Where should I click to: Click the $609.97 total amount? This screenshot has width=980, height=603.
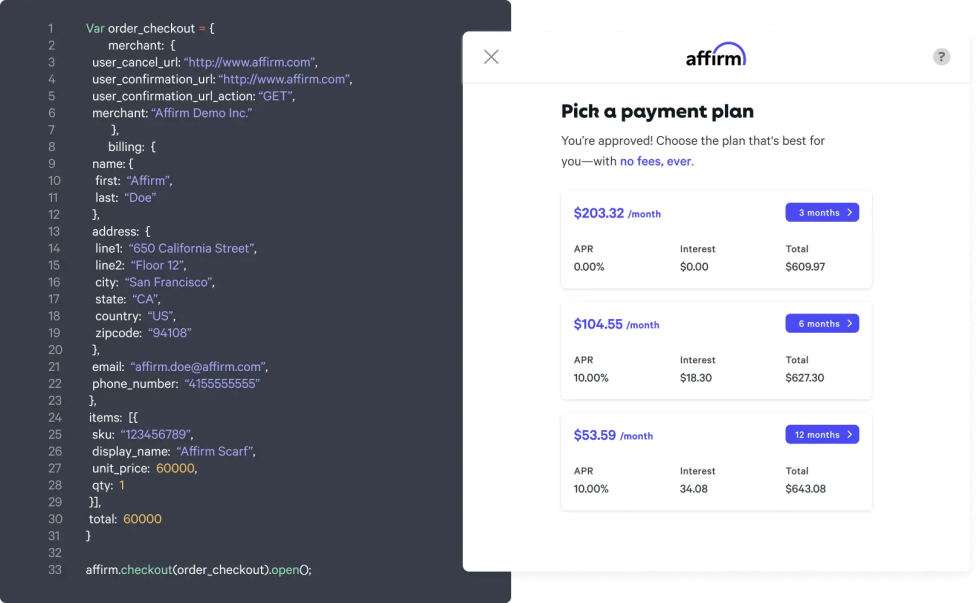805,267
